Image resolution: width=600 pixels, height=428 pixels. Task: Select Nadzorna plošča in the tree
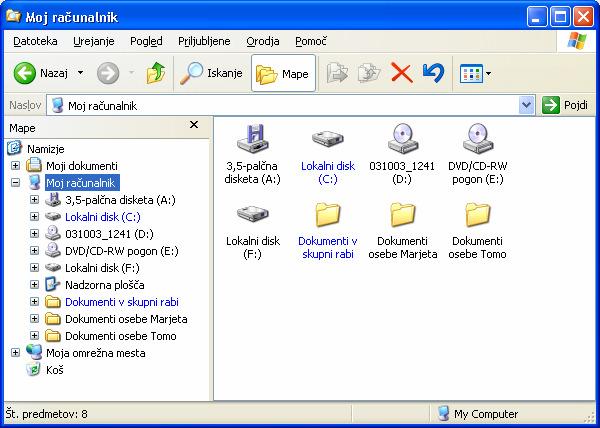pos(105,285)
